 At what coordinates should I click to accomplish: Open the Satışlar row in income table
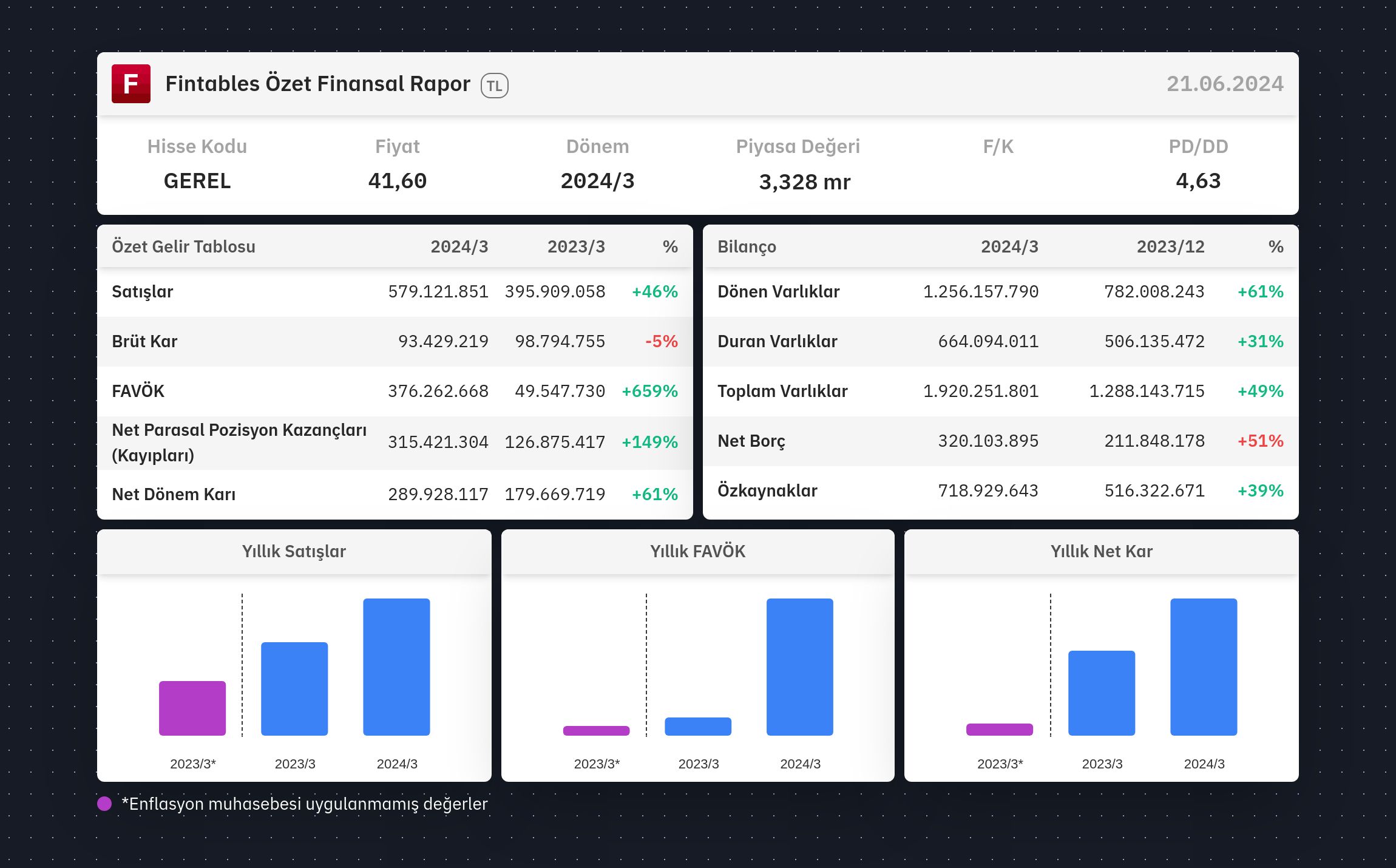(395, 292)
